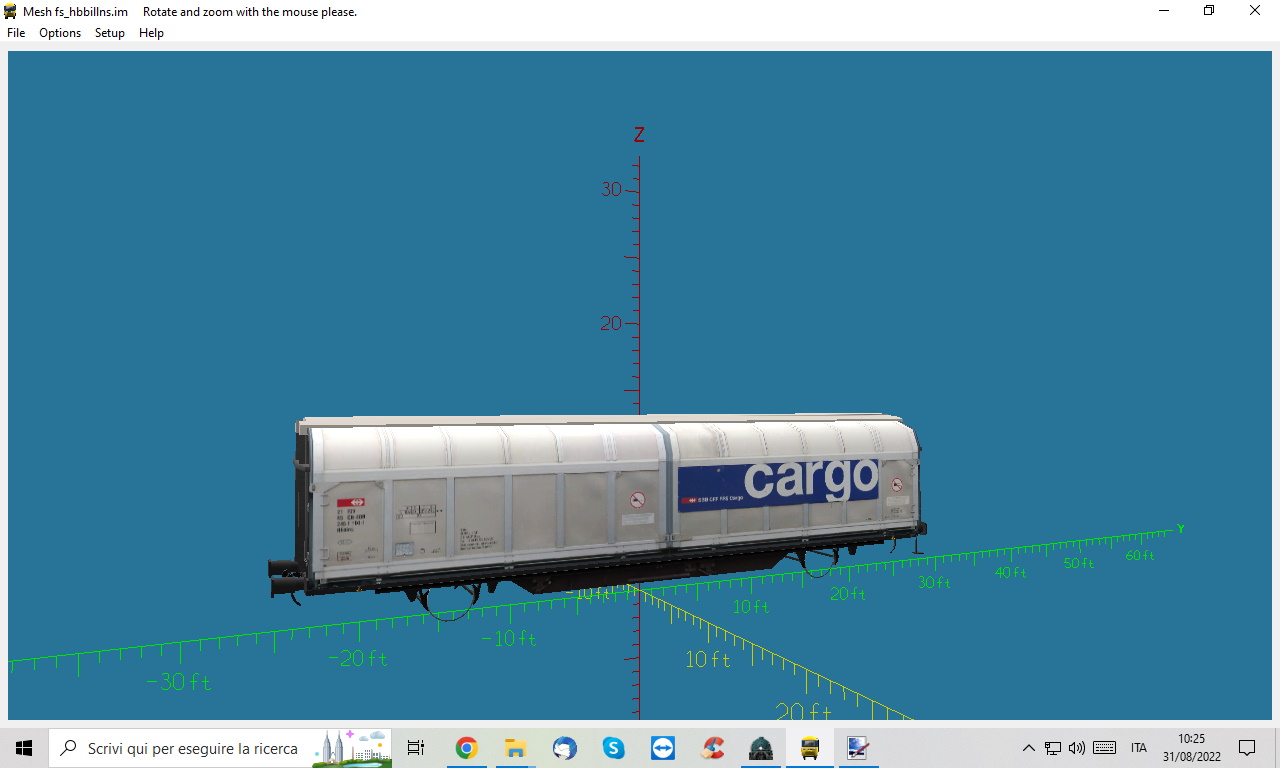1280x768 pixels.
Task: Select the yellow train mesh viewer taskbar icon
Action: pos(810,748)
